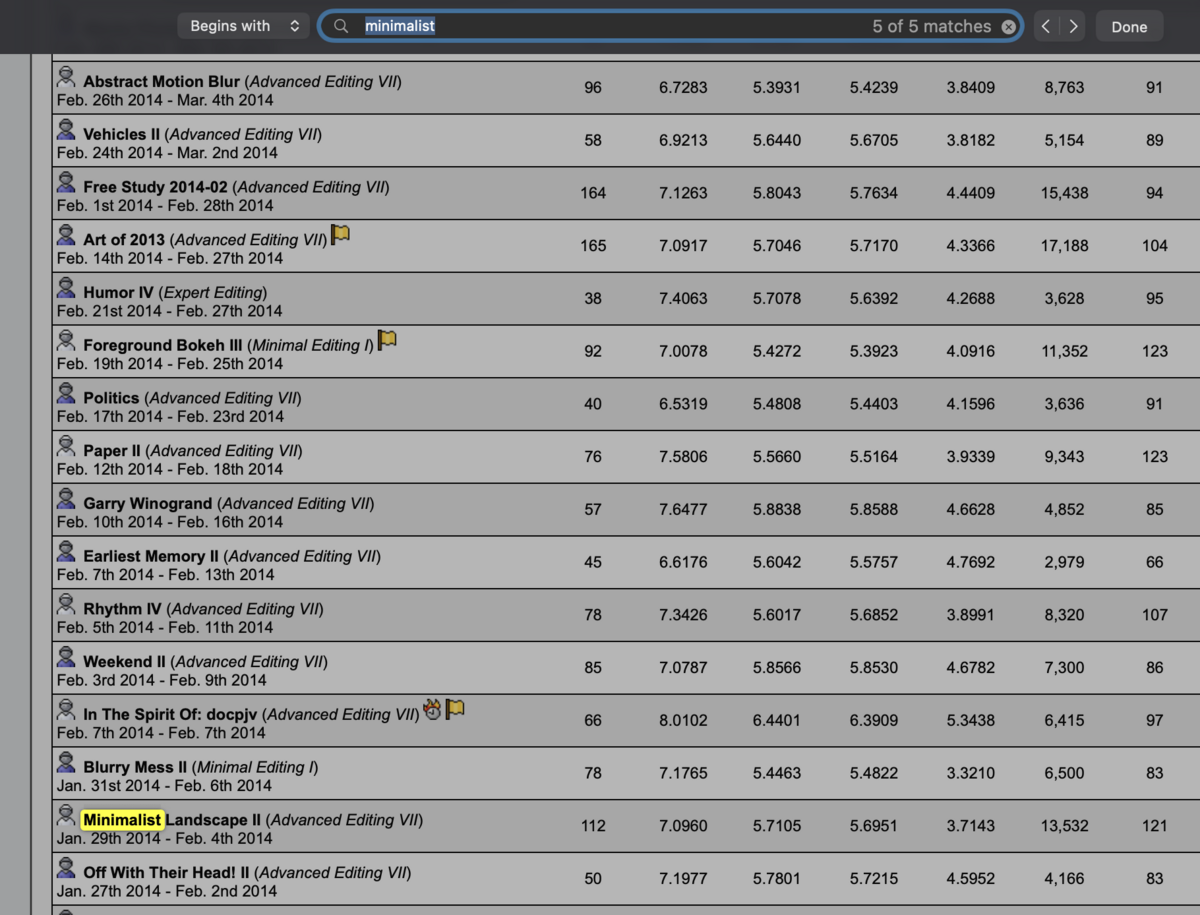1200x915 pixels.
Task: Click the 164 entries value for Free Study
Action: tap(593, 193)
